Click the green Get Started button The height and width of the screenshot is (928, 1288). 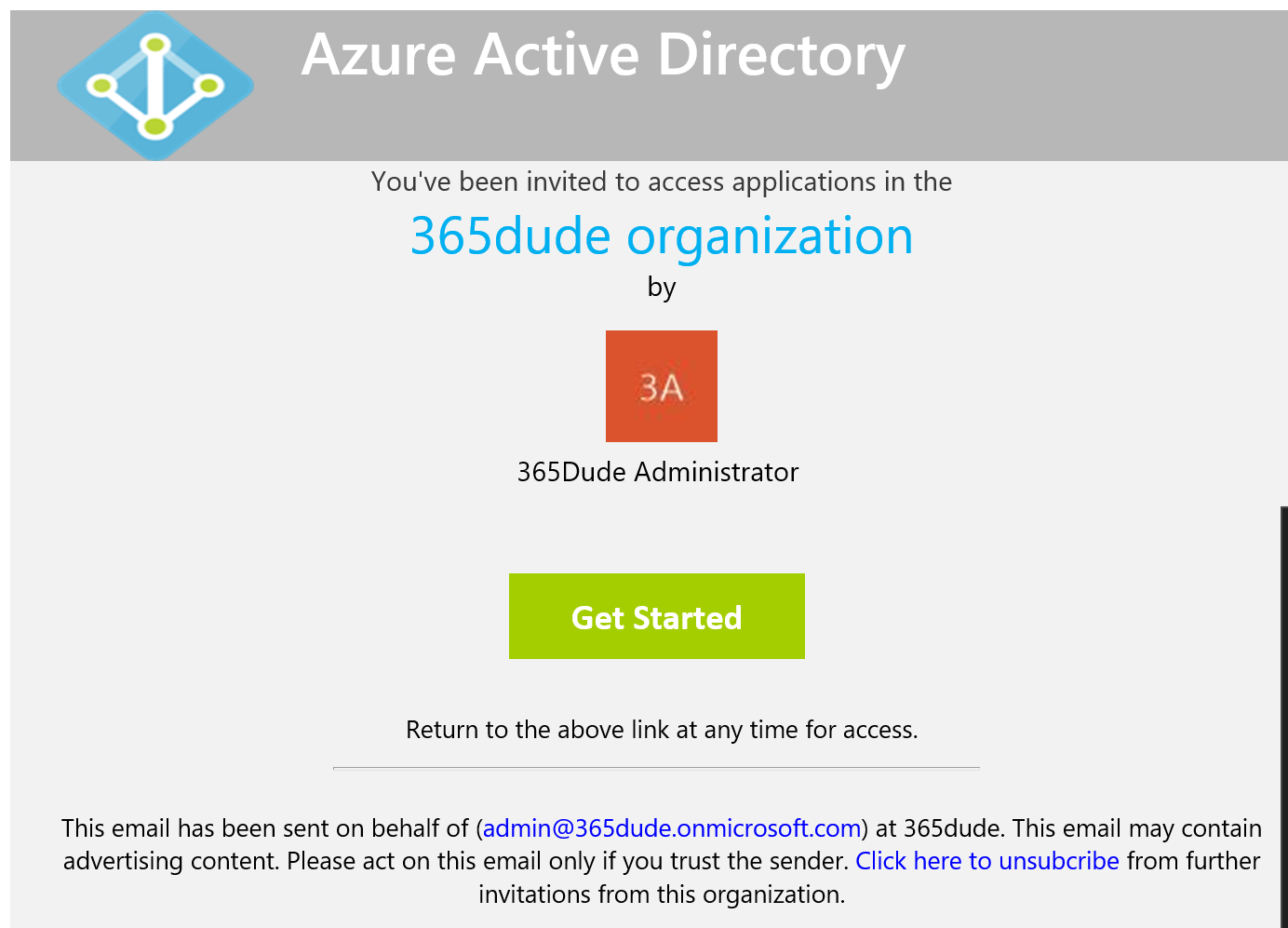tap(657, 616)
